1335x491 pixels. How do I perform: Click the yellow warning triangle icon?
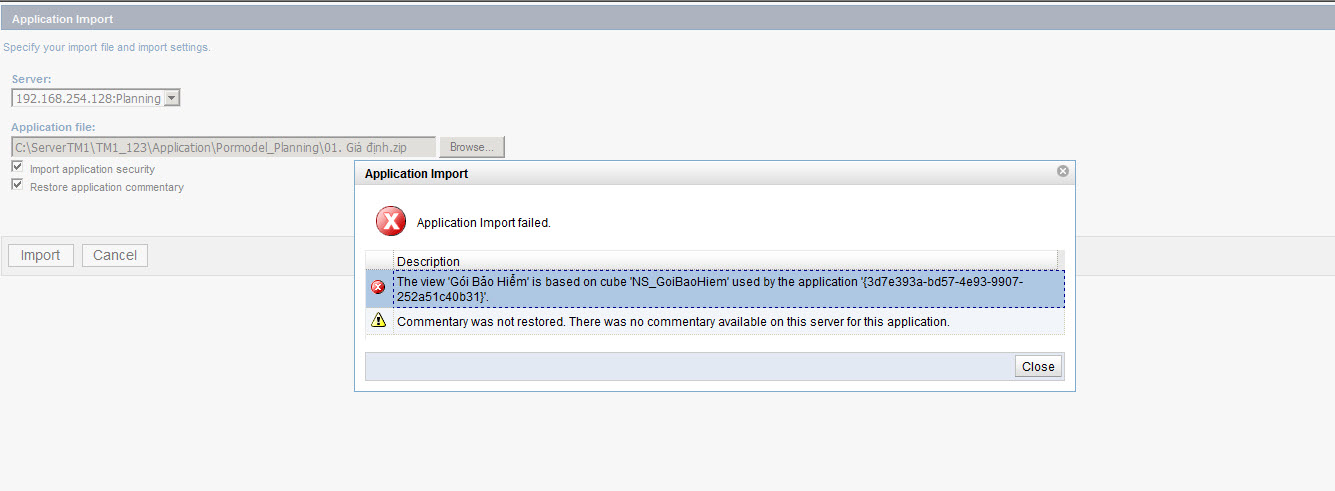[x=378, y=321]
